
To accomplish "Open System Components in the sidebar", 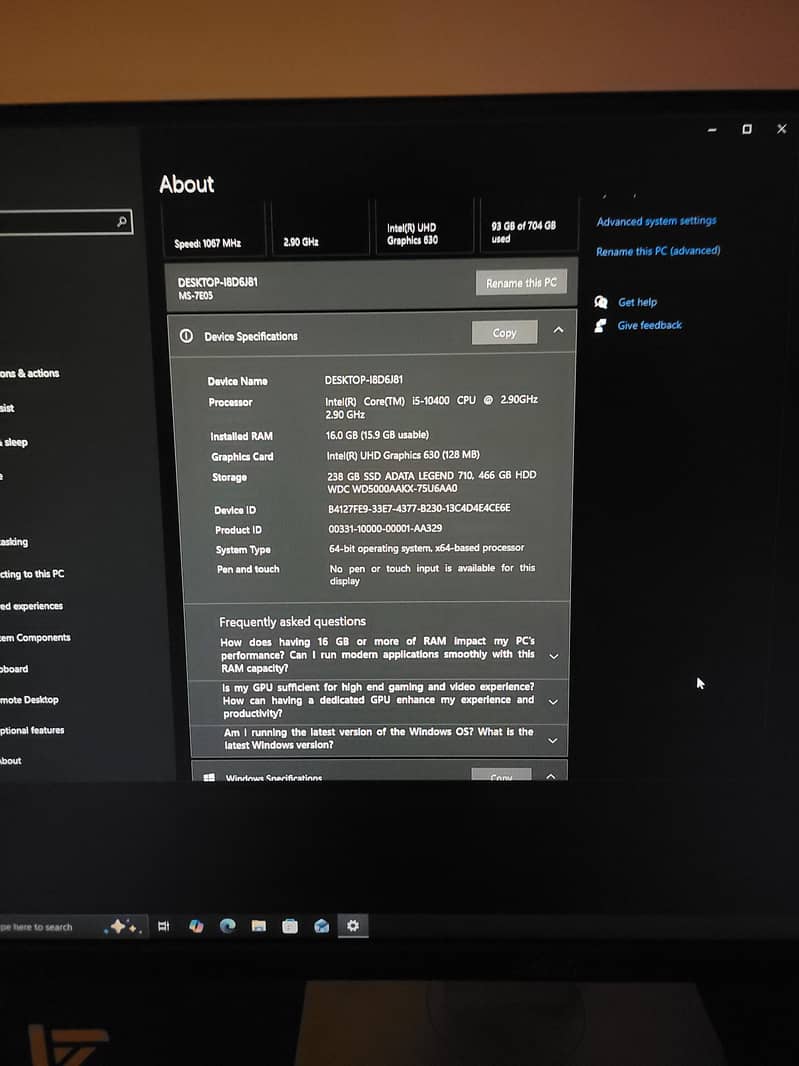I will [35, 638].
